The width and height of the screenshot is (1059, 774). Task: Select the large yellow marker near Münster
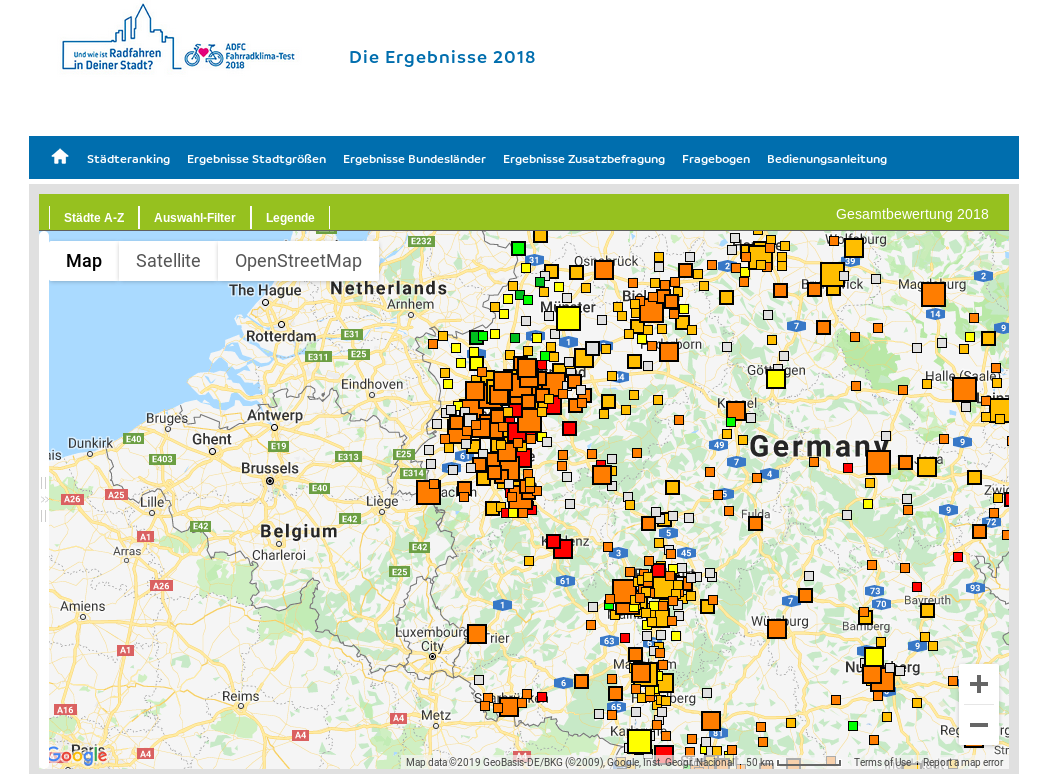coord(568,318)
